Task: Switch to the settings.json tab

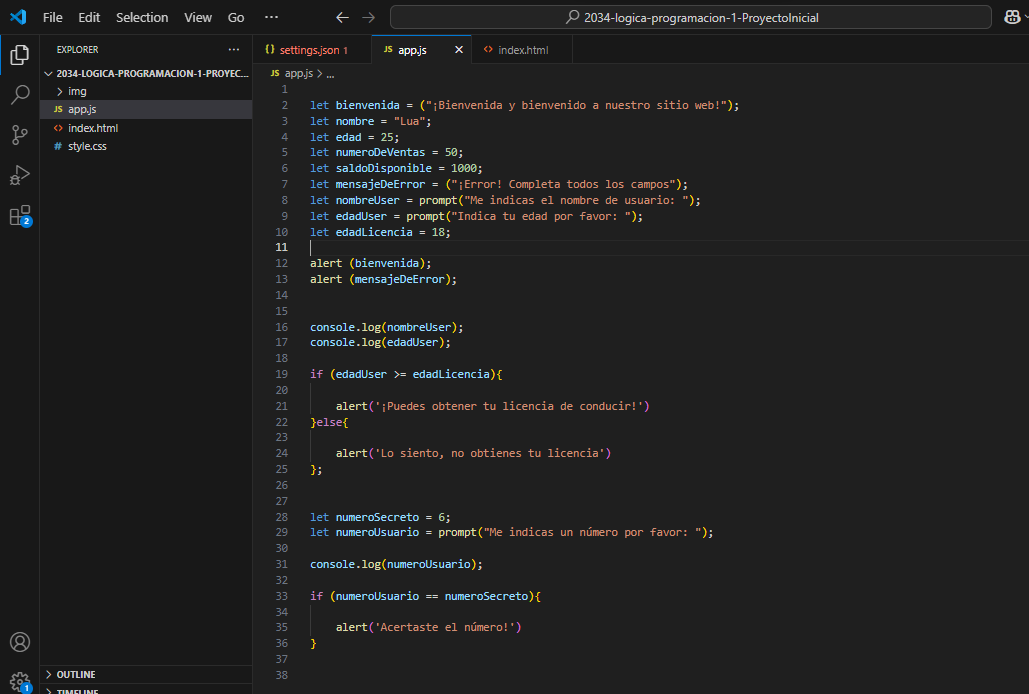Action: [x=312, y=50]
